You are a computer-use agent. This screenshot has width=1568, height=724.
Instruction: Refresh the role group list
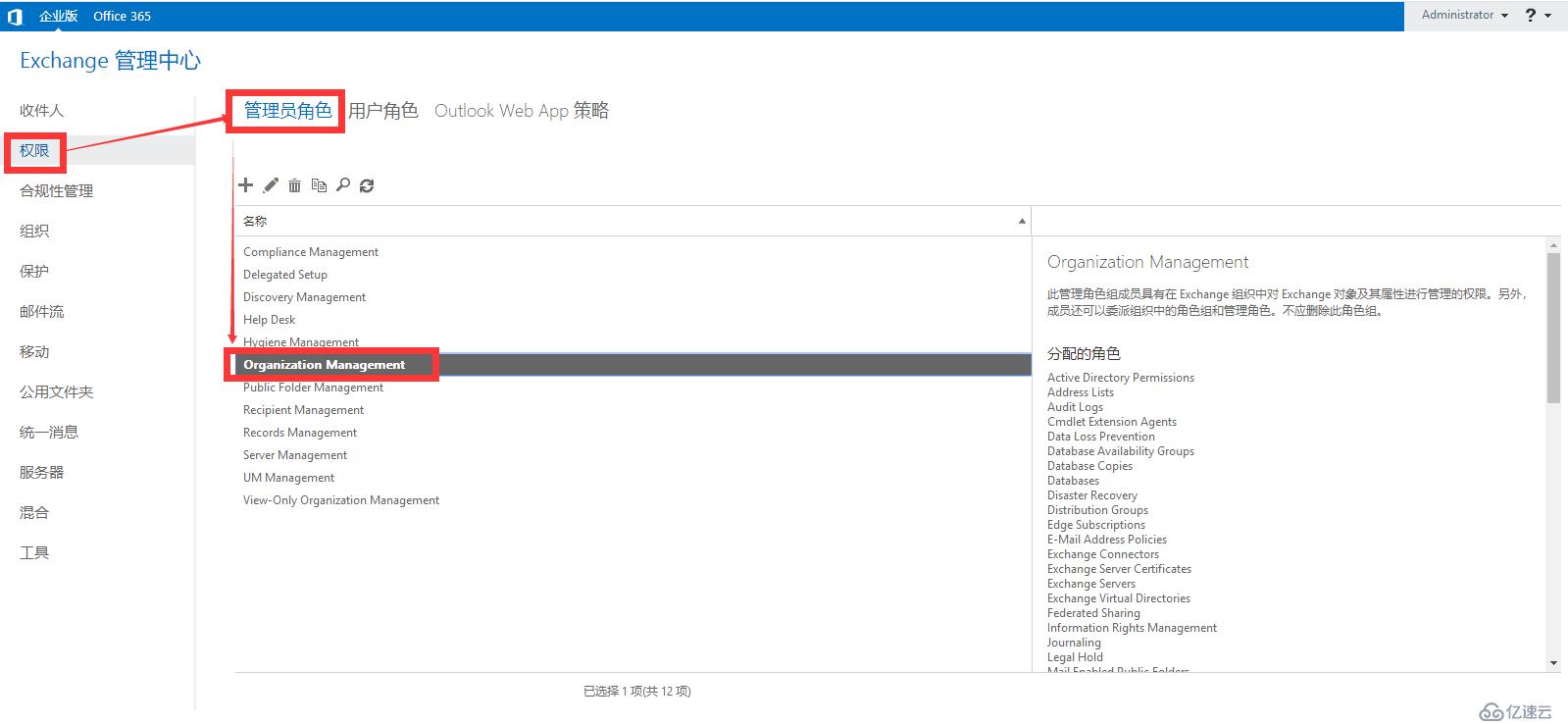(367, 184)
